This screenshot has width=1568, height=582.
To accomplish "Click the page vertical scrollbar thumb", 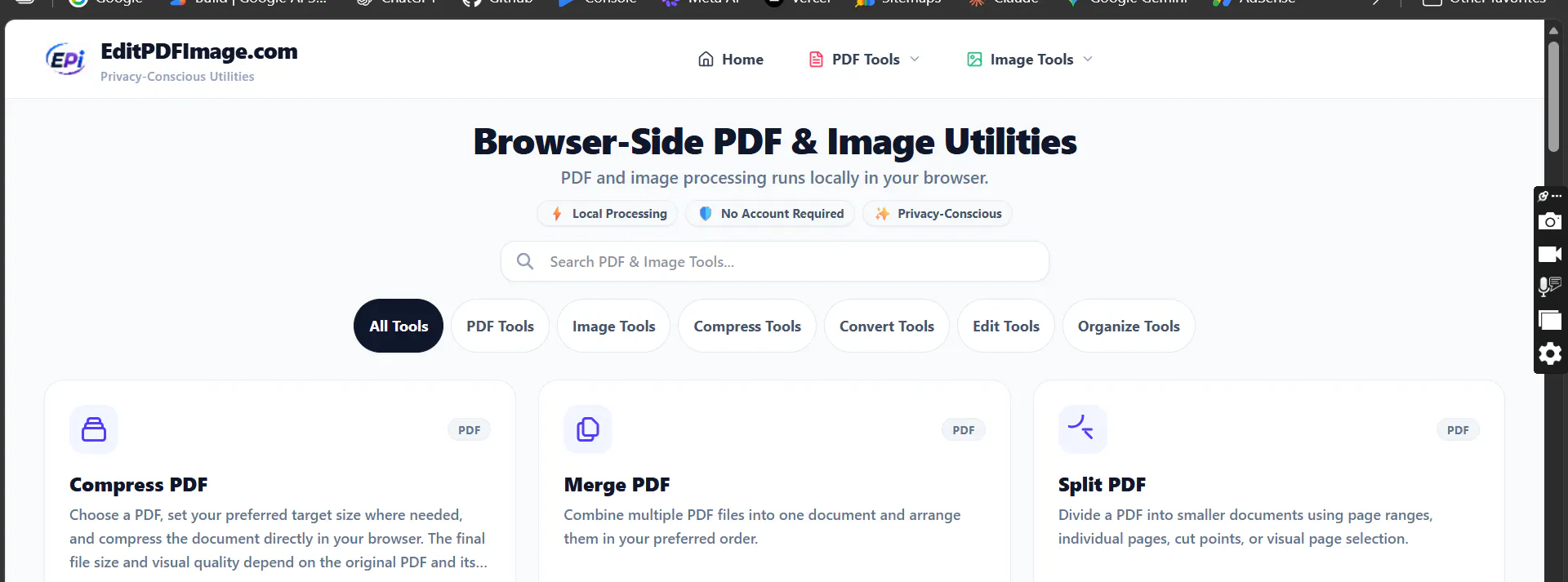I will pyautogui.click(x=1553, y=96).
